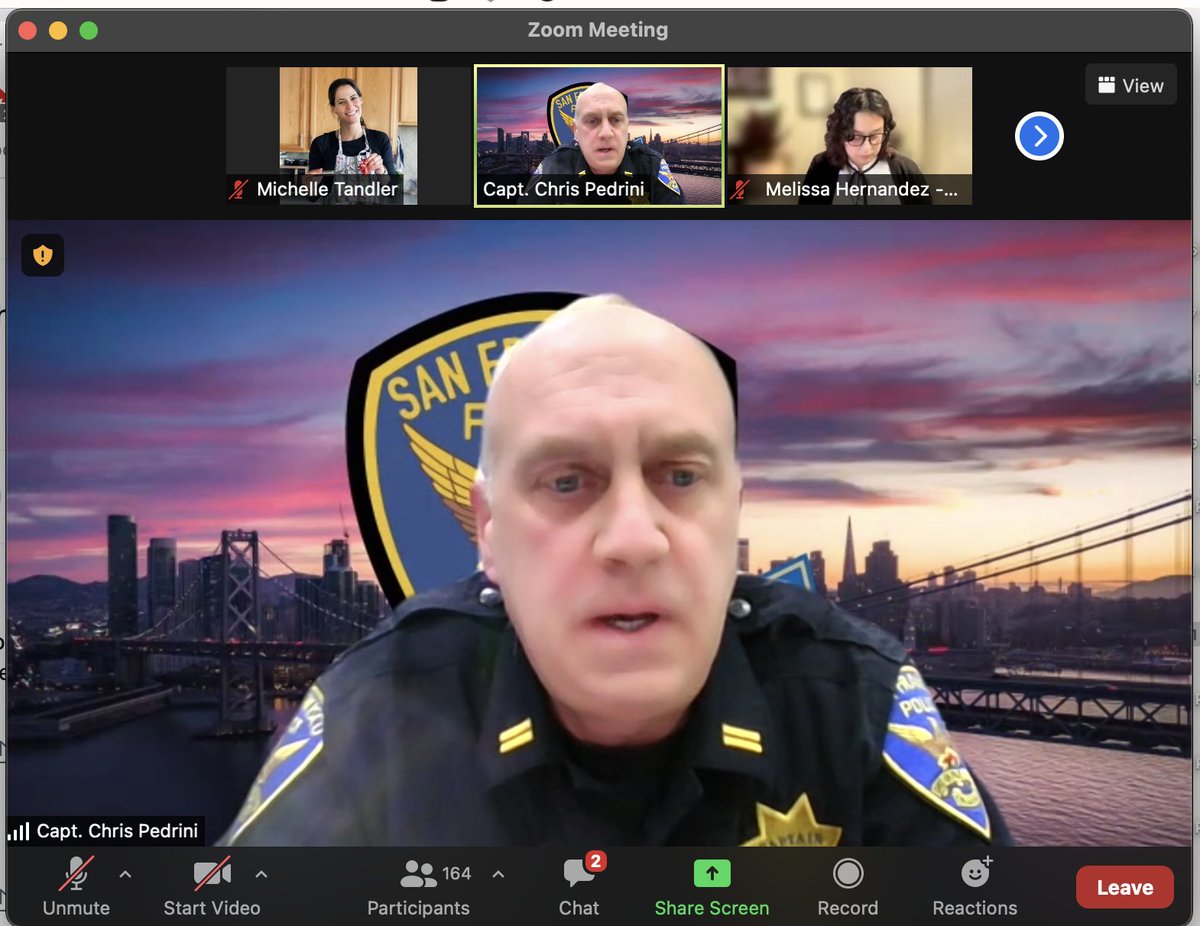
Task: Click the Zoom Meeting window title
Action: click(x=598, y=30)
